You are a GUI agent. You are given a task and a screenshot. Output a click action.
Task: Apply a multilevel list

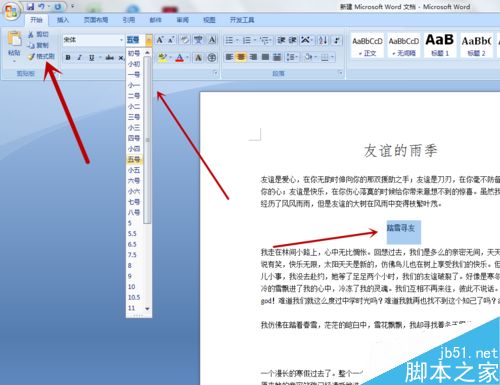pos(264,40)
